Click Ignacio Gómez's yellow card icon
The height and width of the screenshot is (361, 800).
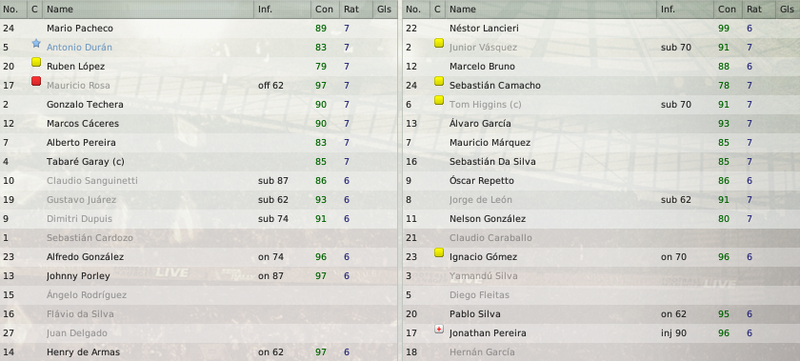click(439, 253)
